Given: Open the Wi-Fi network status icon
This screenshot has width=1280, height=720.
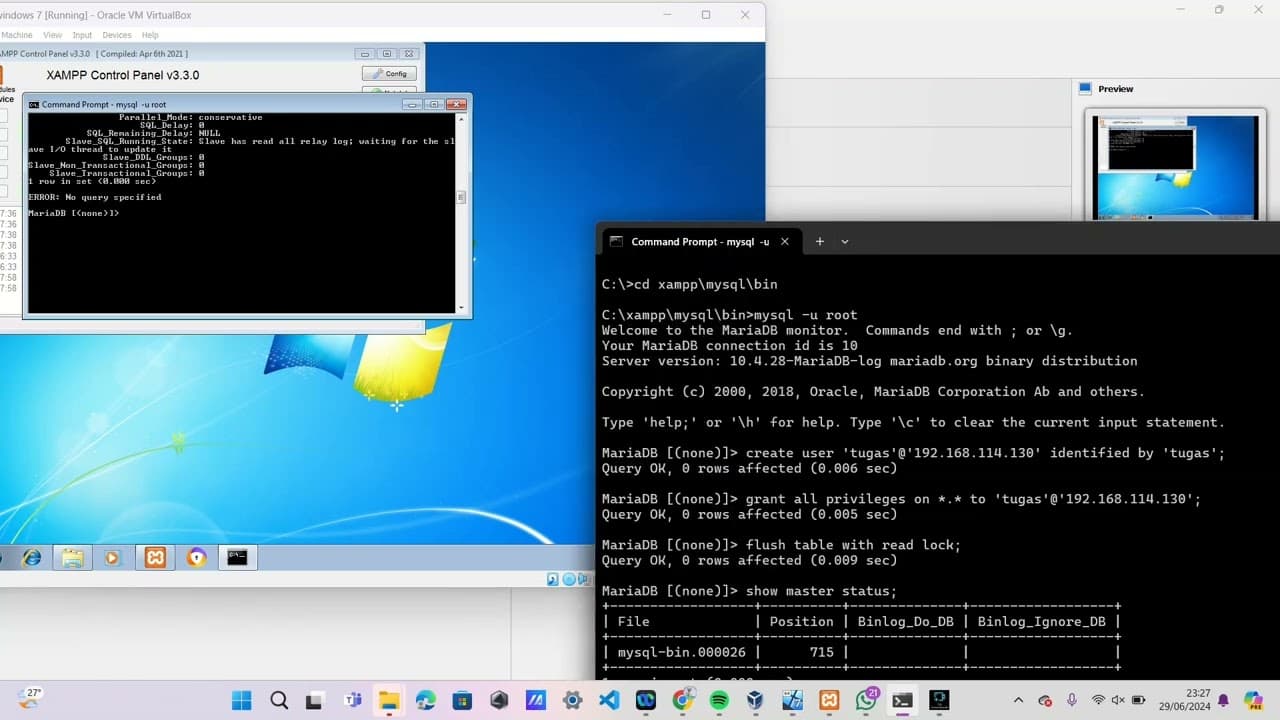Looking at the screenshot, I should [x=1098, y=700].
